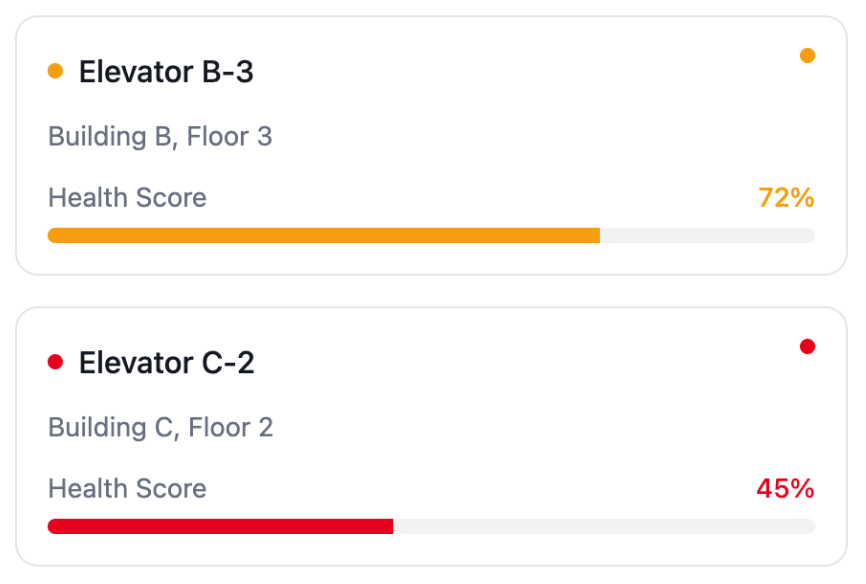Click the orange indicator dot in B-3 card corner
The image size is (866, 584).
point(808,56)
